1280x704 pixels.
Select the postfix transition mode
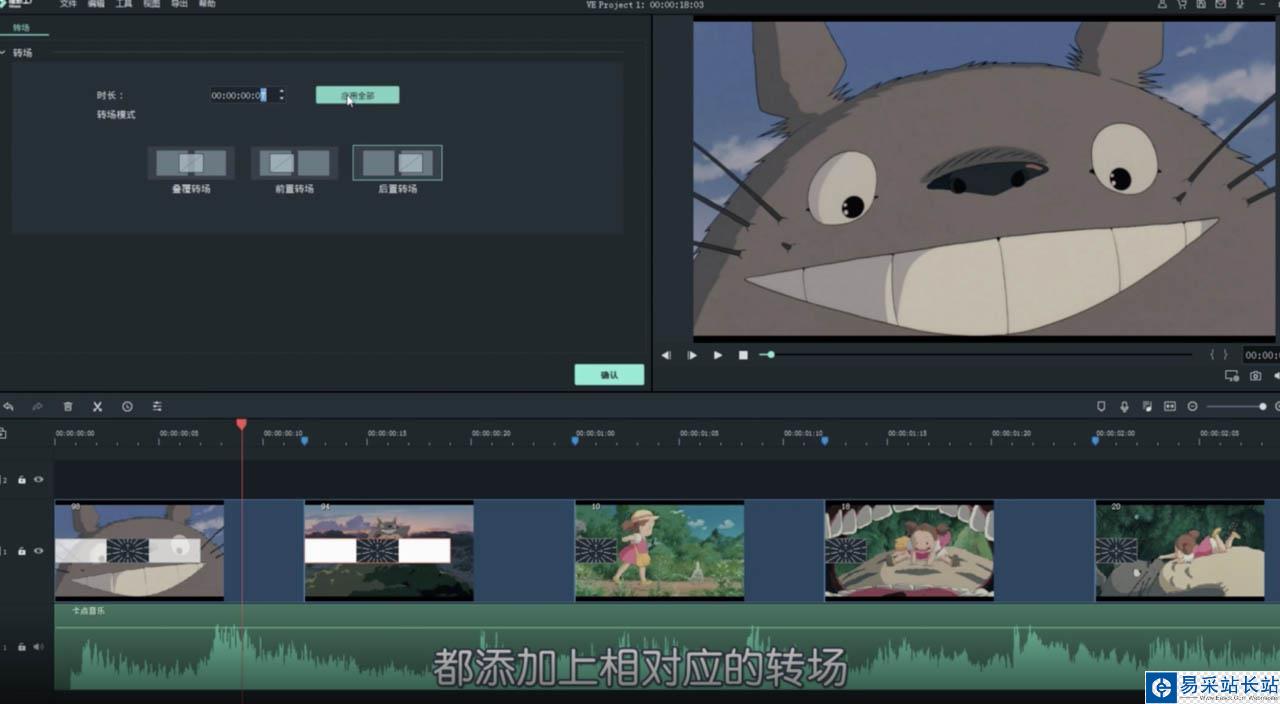click(397, 163)
